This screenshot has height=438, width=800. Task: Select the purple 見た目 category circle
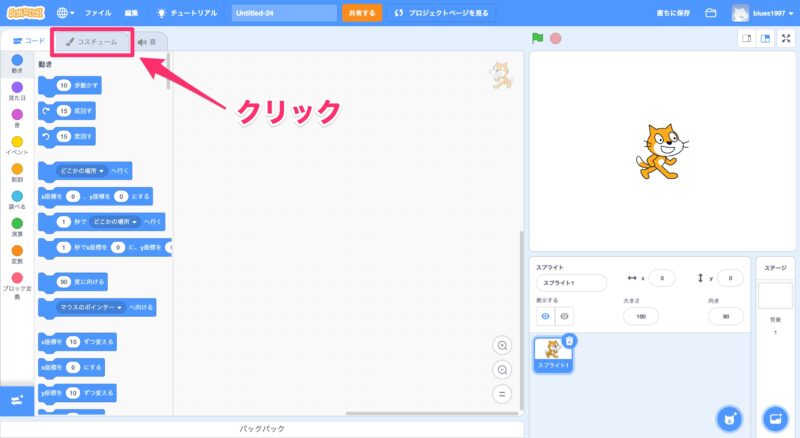pyautogui.click(x=17, y=87)
